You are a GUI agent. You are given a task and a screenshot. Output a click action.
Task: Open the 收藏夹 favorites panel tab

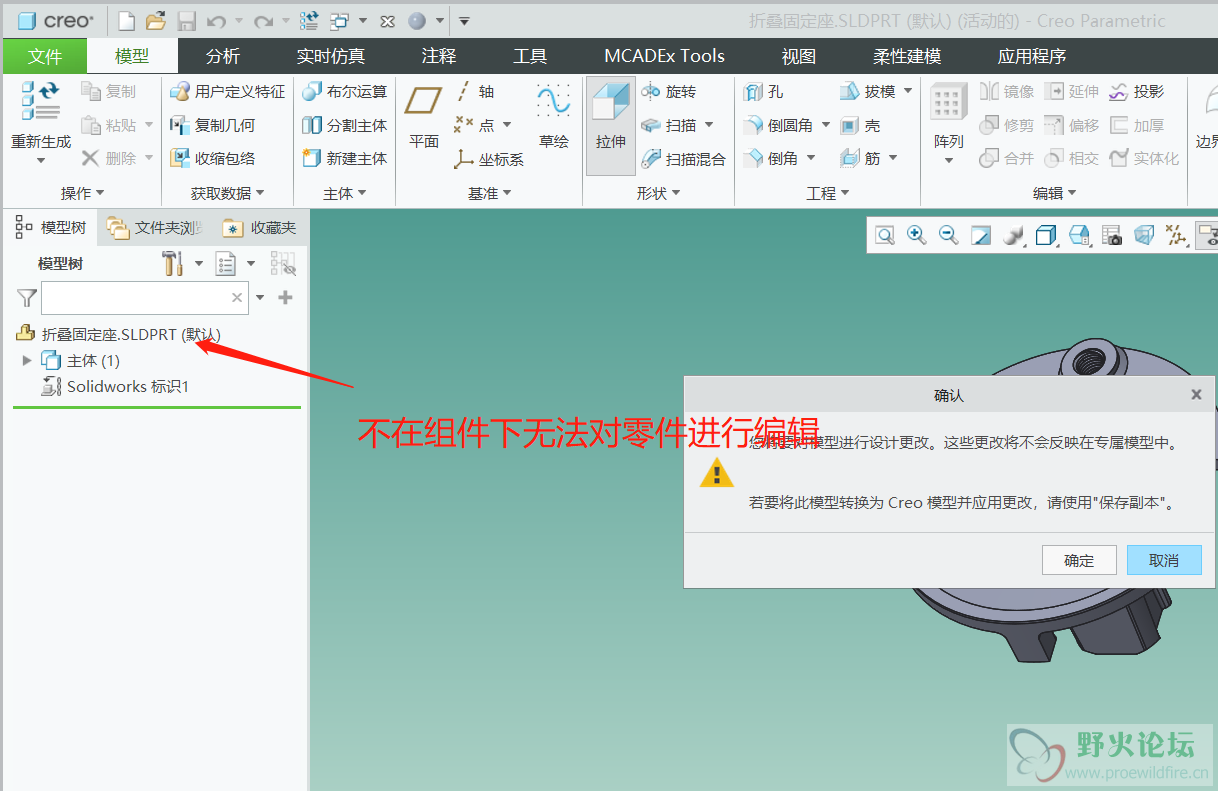[260, 228]
